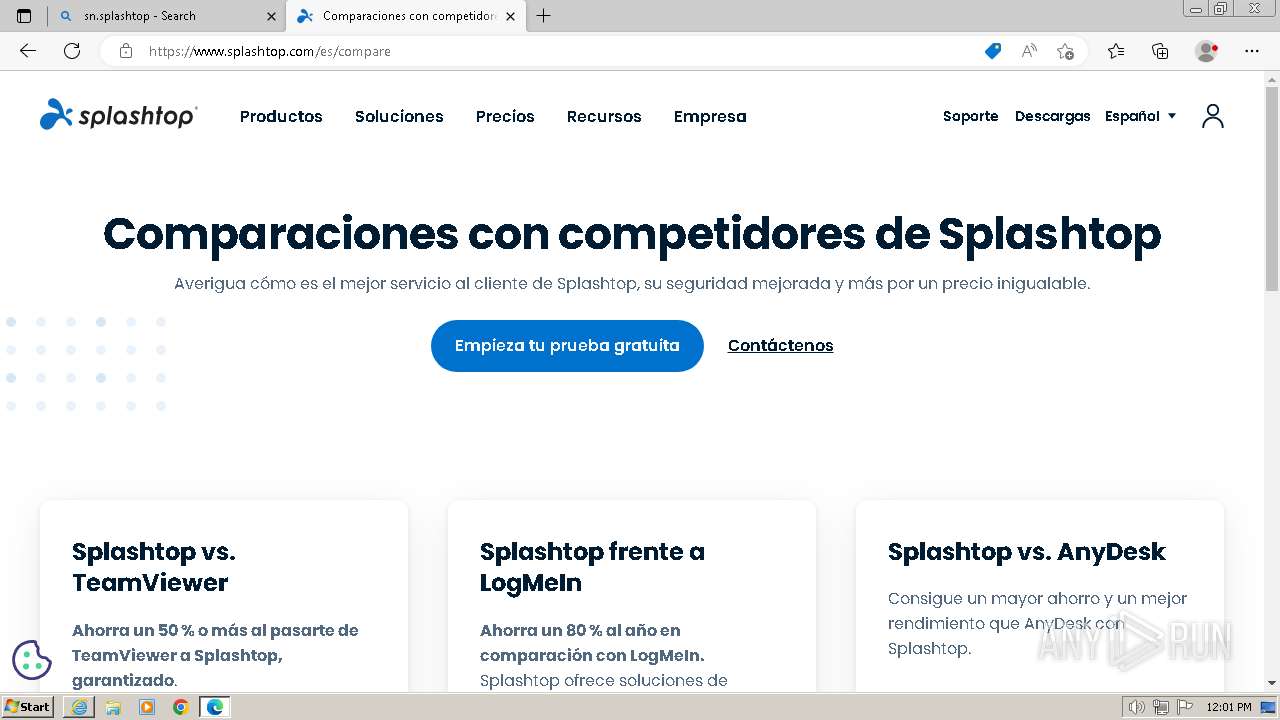Viewport: 1280px width, 720px height.
Task: Open the Edge settings and more menu
Action: 1252,51
